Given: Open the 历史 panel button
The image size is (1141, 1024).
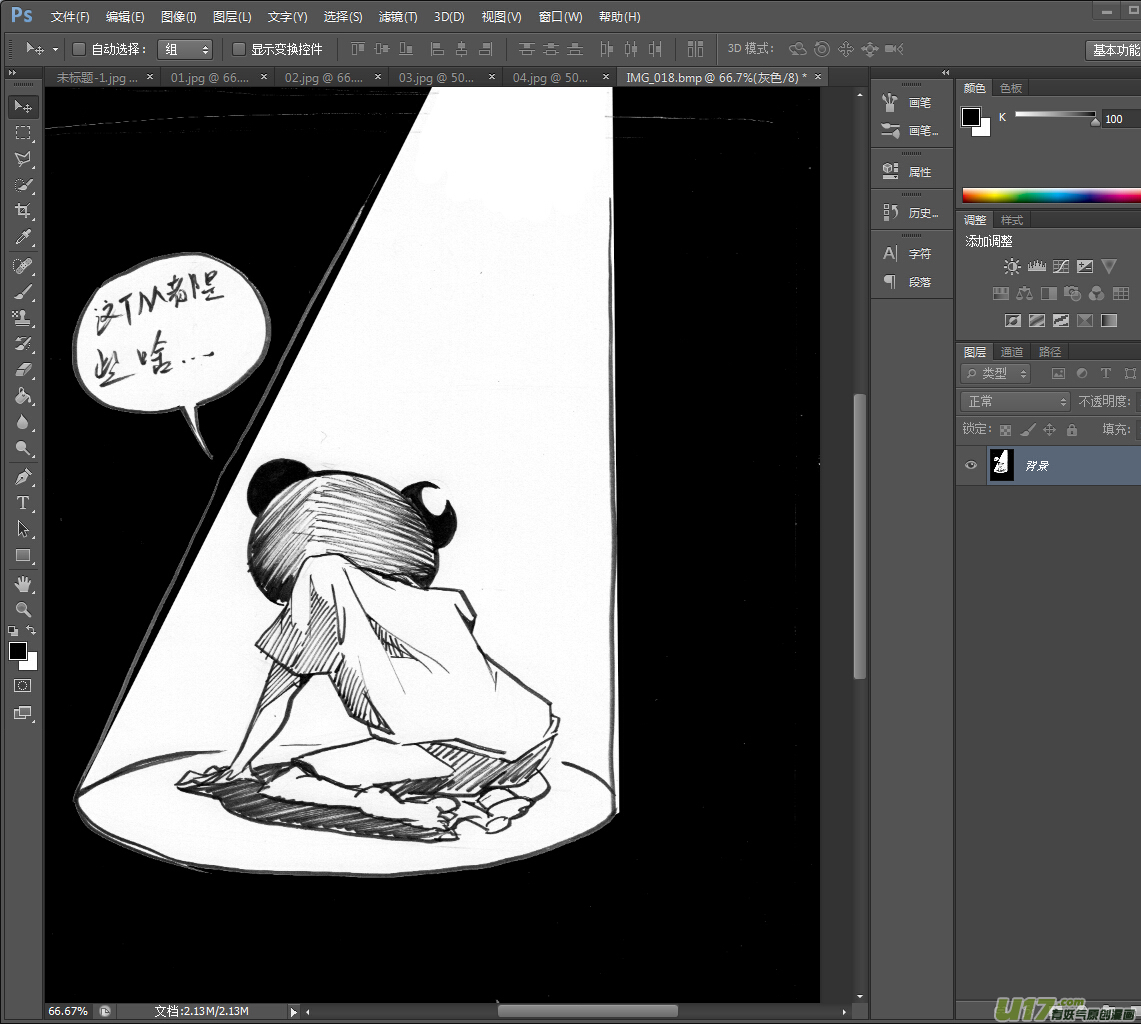Looking at the screenshot, I should click(908, 213).
